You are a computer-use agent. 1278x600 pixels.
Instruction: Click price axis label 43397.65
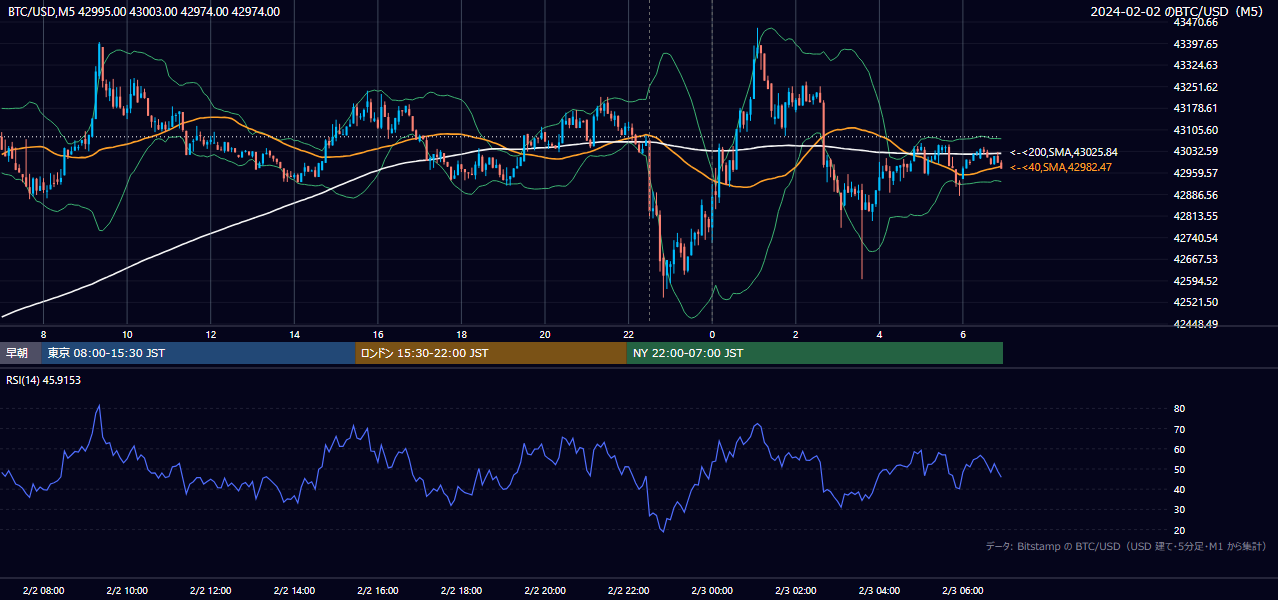coord(1195,44)
